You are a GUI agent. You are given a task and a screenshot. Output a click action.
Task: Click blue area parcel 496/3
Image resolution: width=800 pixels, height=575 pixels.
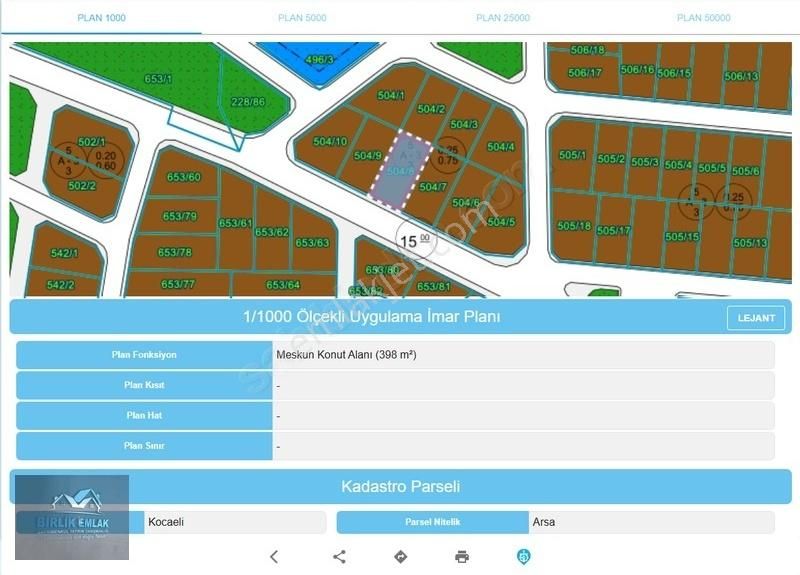point(319,60)
